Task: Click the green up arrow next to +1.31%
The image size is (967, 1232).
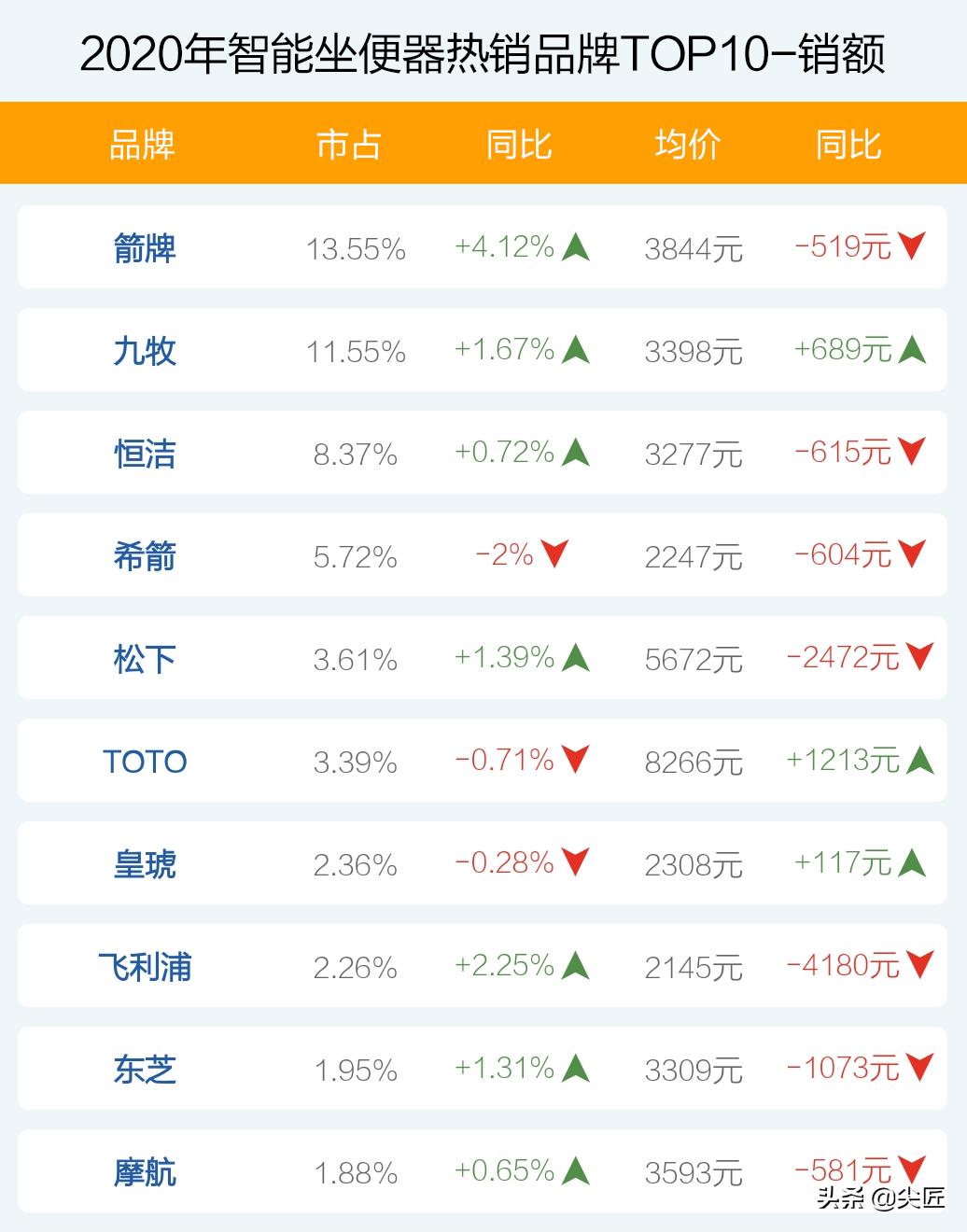Action: [576, 1068]
